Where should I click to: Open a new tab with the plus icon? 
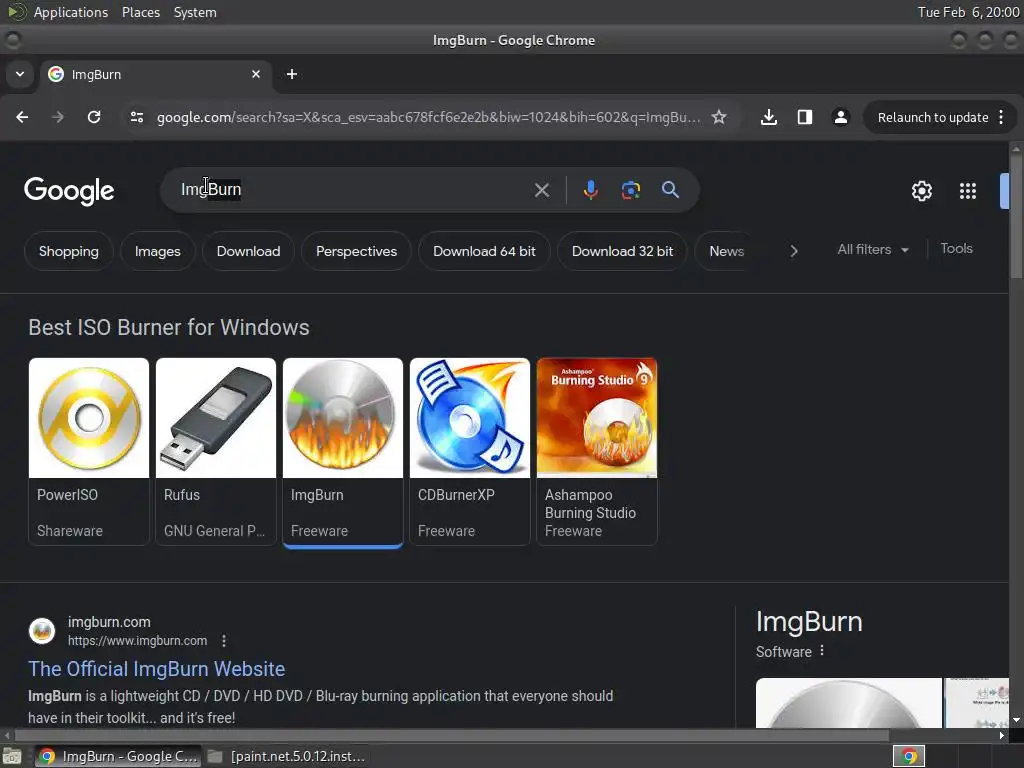[292, 74]
